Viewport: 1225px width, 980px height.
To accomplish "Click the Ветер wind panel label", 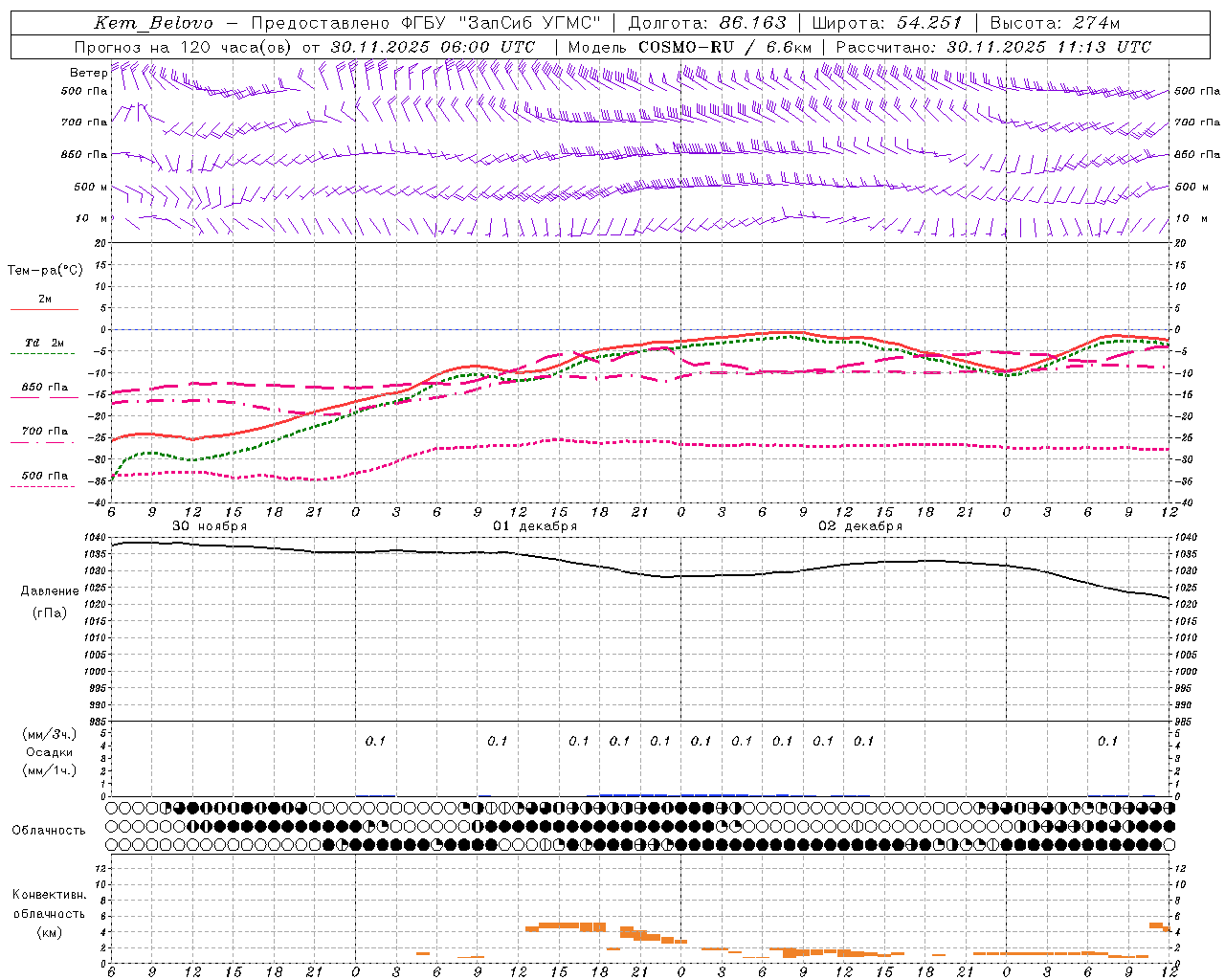I will (x=89, y=73).
